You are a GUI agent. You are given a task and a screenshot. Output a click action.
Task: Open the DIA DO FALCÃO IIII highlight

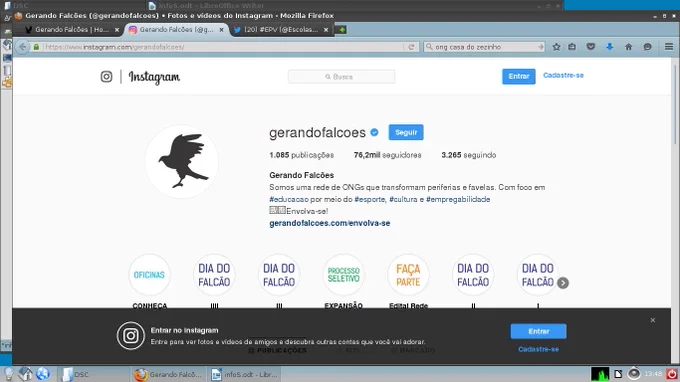point(214,275)
